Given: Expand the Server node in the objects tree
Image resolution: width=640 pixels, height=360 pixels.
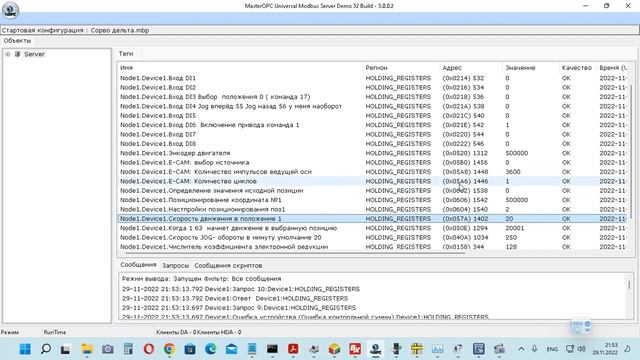Looking at the screenshot, I should (x=8, y=54).
